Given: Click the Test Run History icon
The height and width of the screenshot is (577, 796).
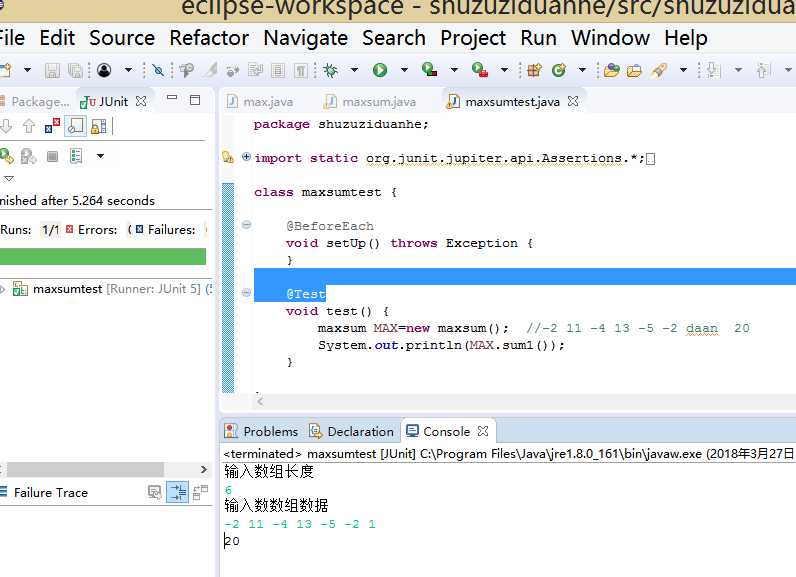Looking at the screenshot, I should 76,156.
